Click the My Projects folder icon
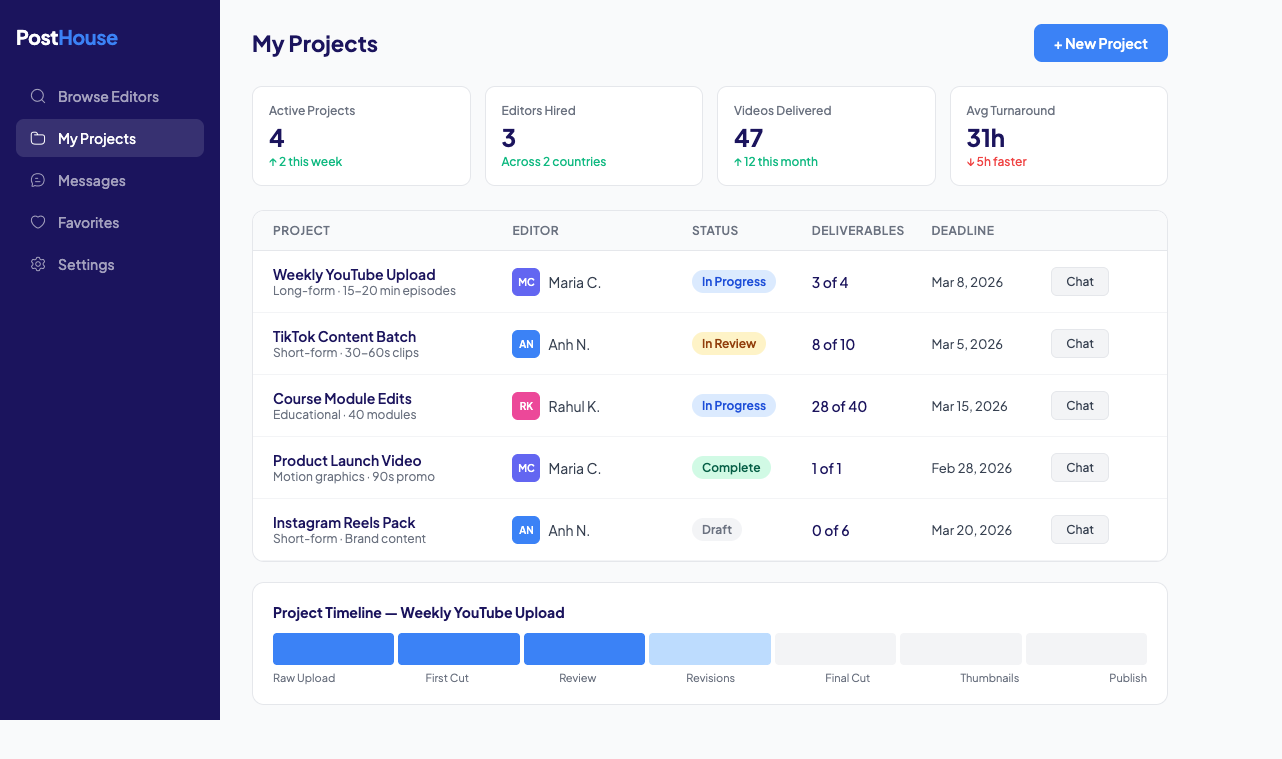Viewport: 1282px width, 759px height. pyautogui.click(x=38, y=138)
